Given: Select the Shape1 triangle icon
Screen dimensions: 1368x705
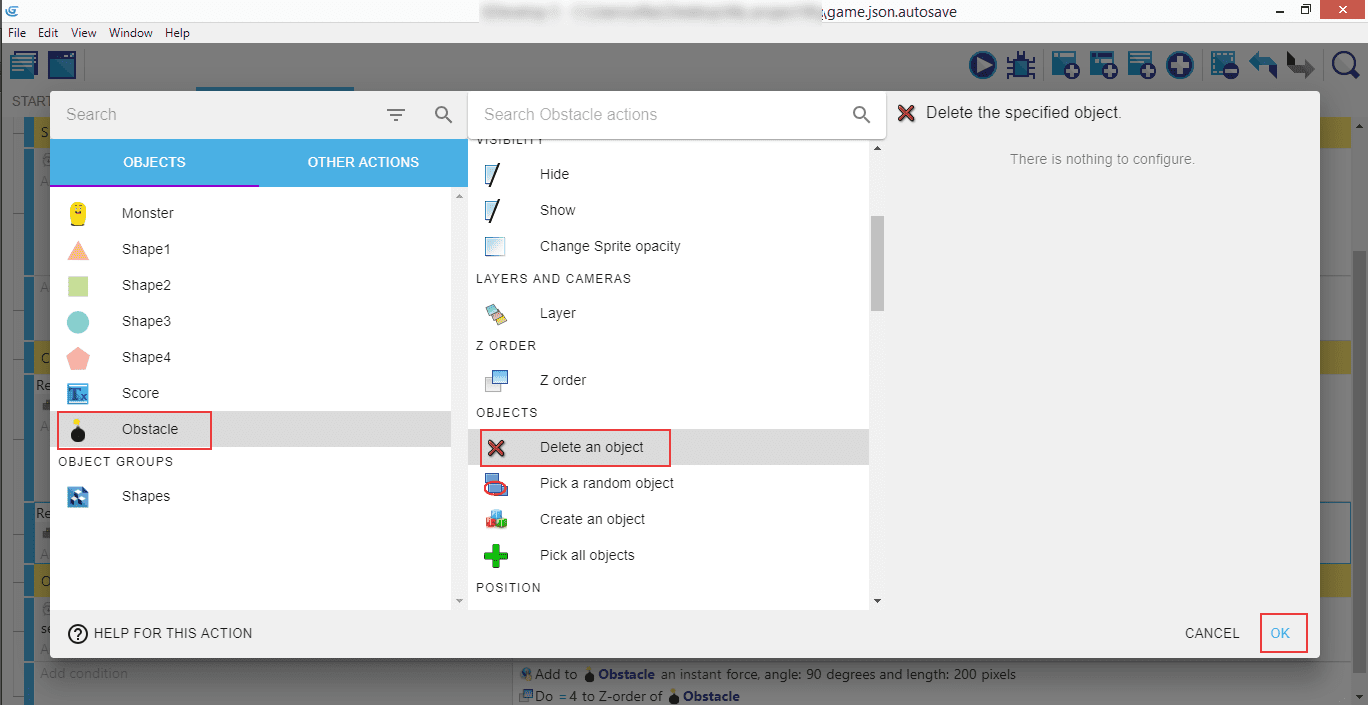Looking at the screenshot, I should (78, 249).
